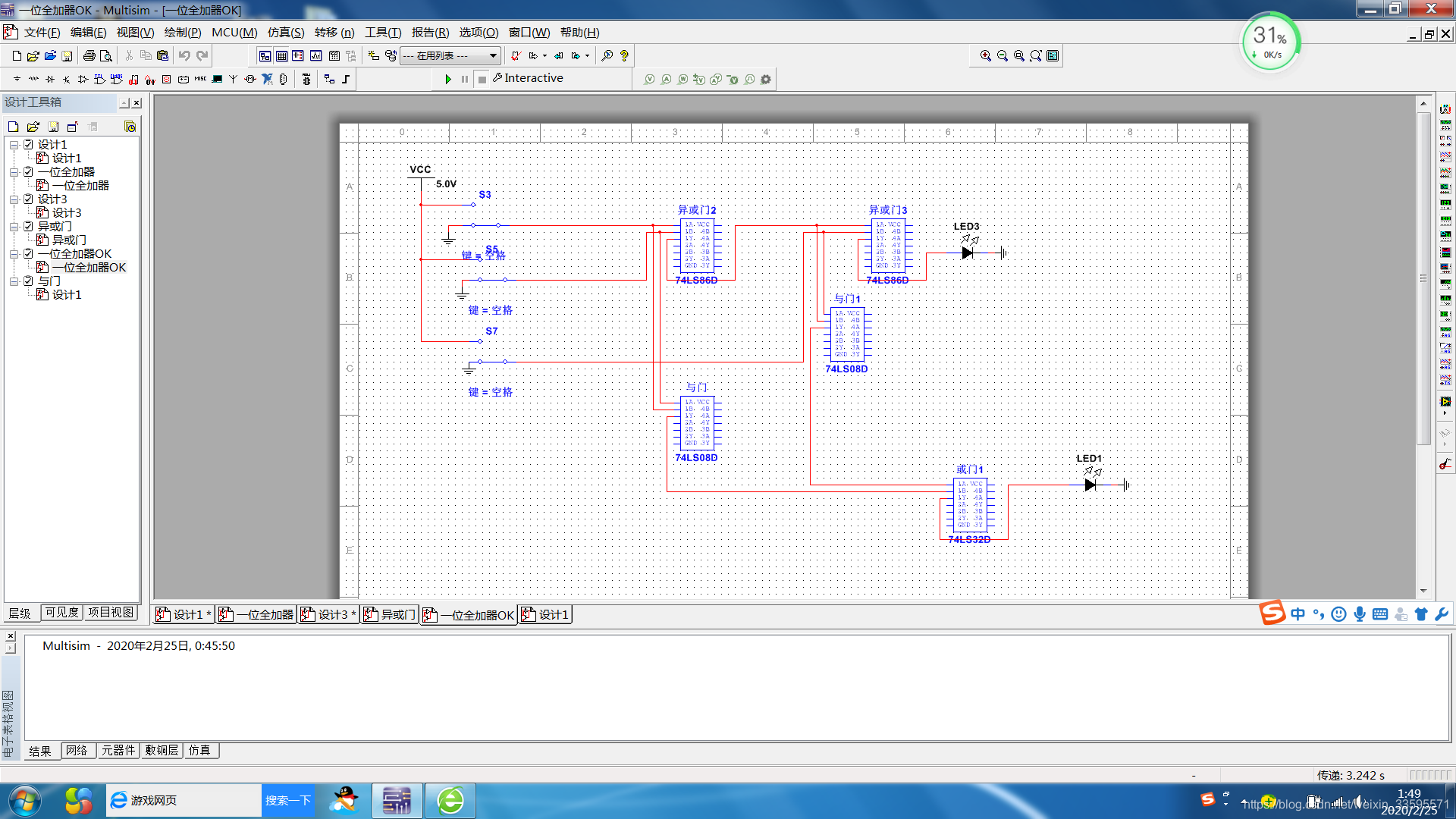Print the circuit using the printer icon
Screen dimensions: 1456x819
pos(89,56)
